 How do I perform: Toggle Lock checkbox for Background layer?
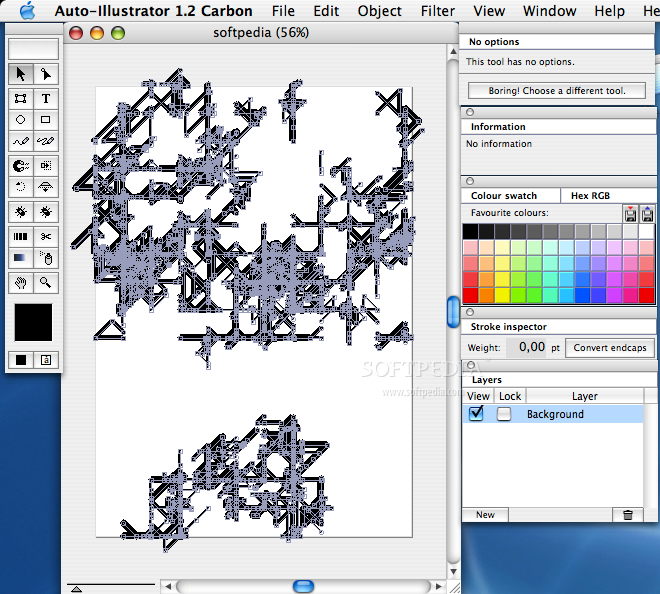505,414
